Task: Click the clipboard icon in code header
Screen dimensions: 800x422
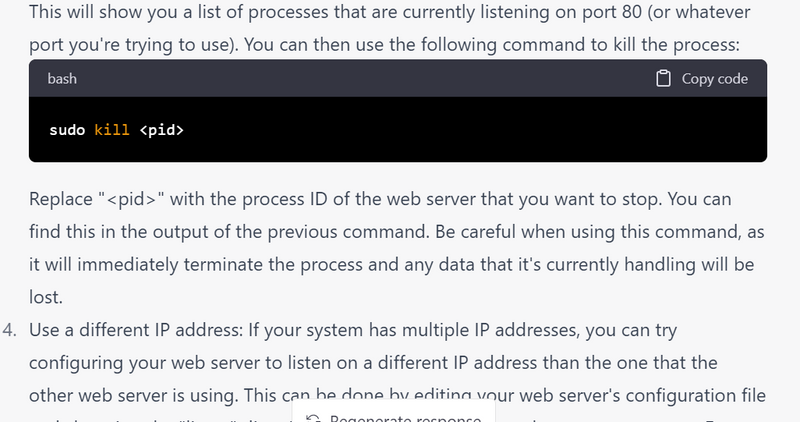Action: 663,79
